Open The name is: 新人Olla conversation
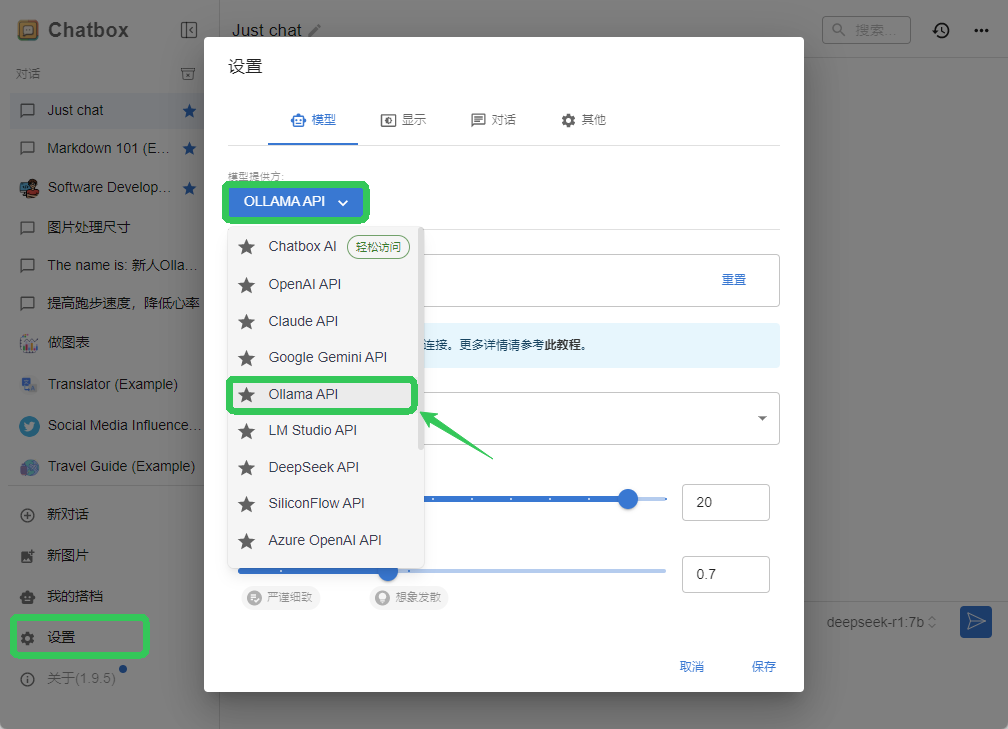 pos(106,266)
